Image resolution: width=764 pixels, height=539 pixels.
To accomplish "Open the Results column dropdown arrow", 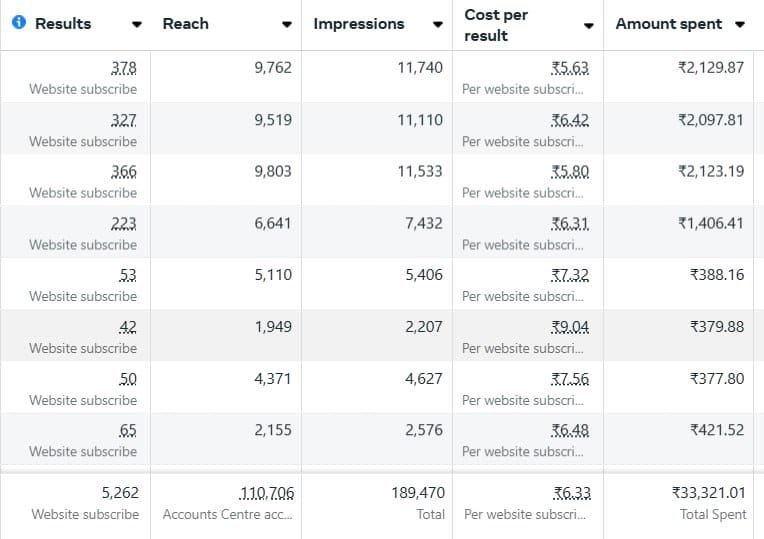I will click(137, 25).
